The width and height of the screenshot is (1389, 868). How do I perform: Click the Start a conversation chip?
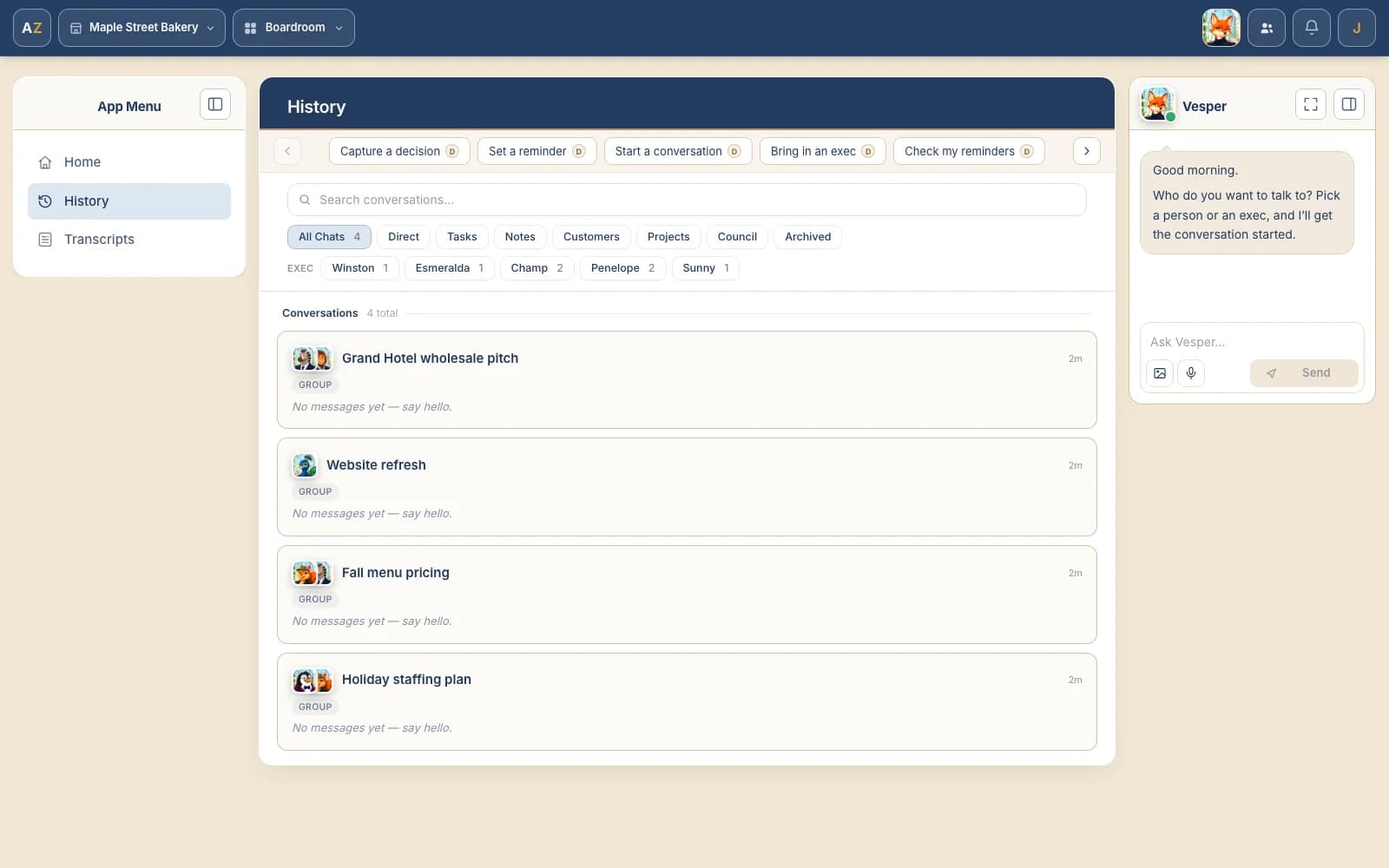tap(678, 151)
